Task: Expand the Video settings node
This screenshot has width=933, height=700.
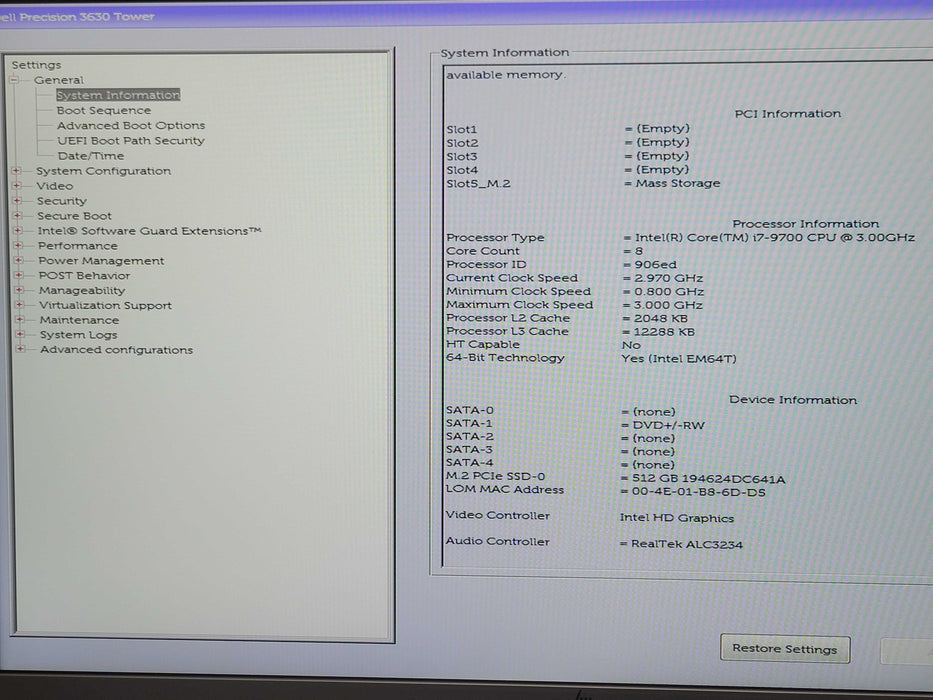Action: [x=17, y=186]
